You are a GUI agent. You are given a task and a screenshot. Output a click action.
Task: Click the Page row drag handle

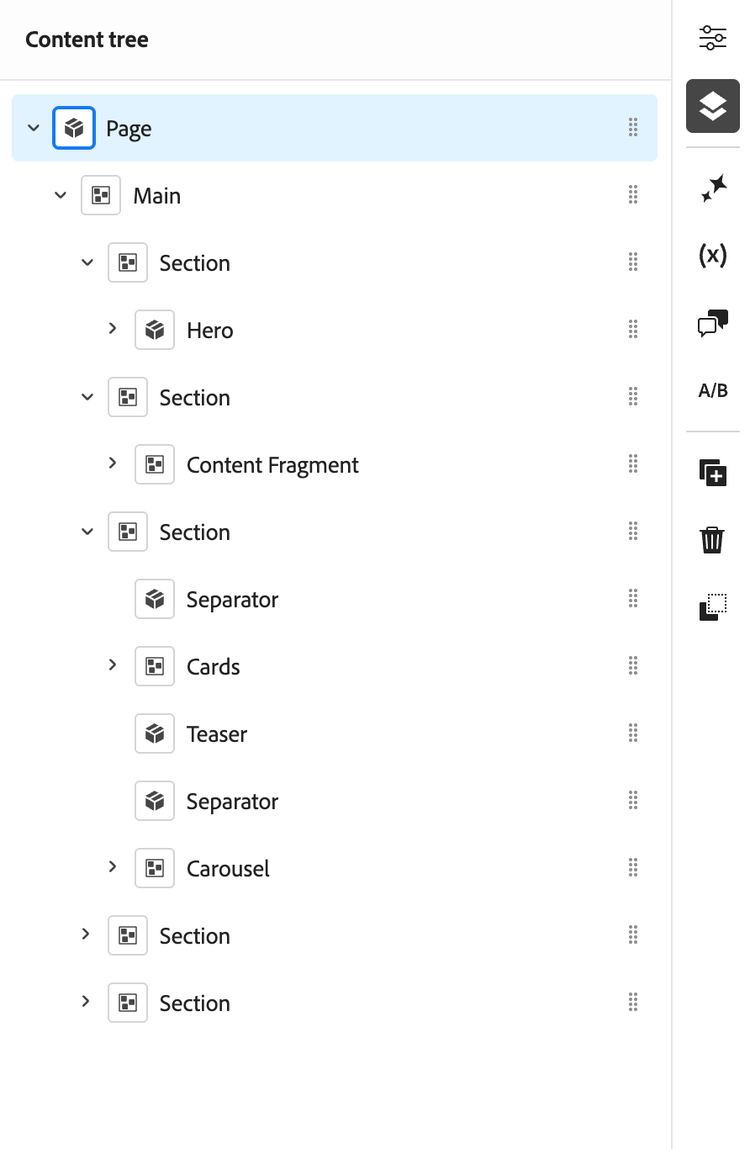pos(633,127)
